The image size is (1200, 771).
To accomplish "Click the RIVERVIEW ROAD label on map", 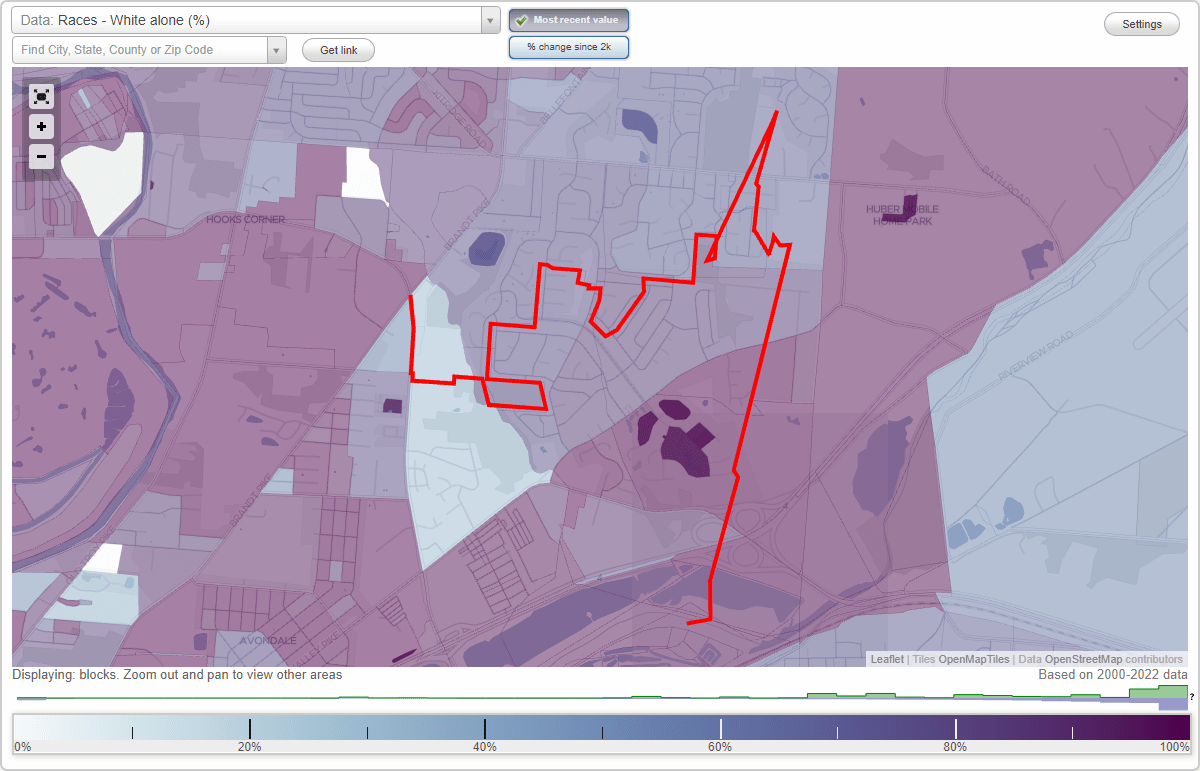I will click(1035, 355).
